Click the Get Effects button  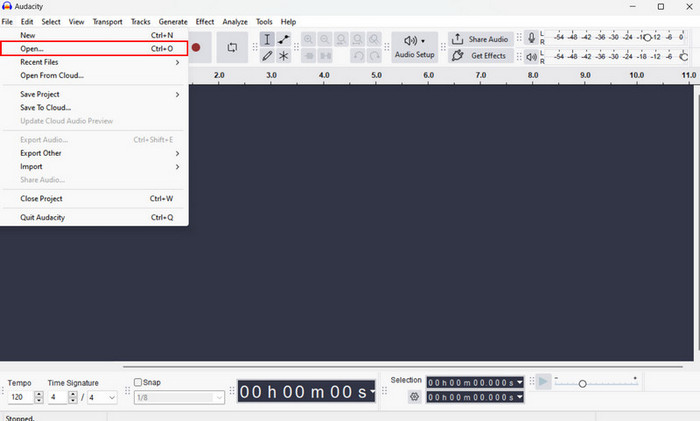click(480, 56)
